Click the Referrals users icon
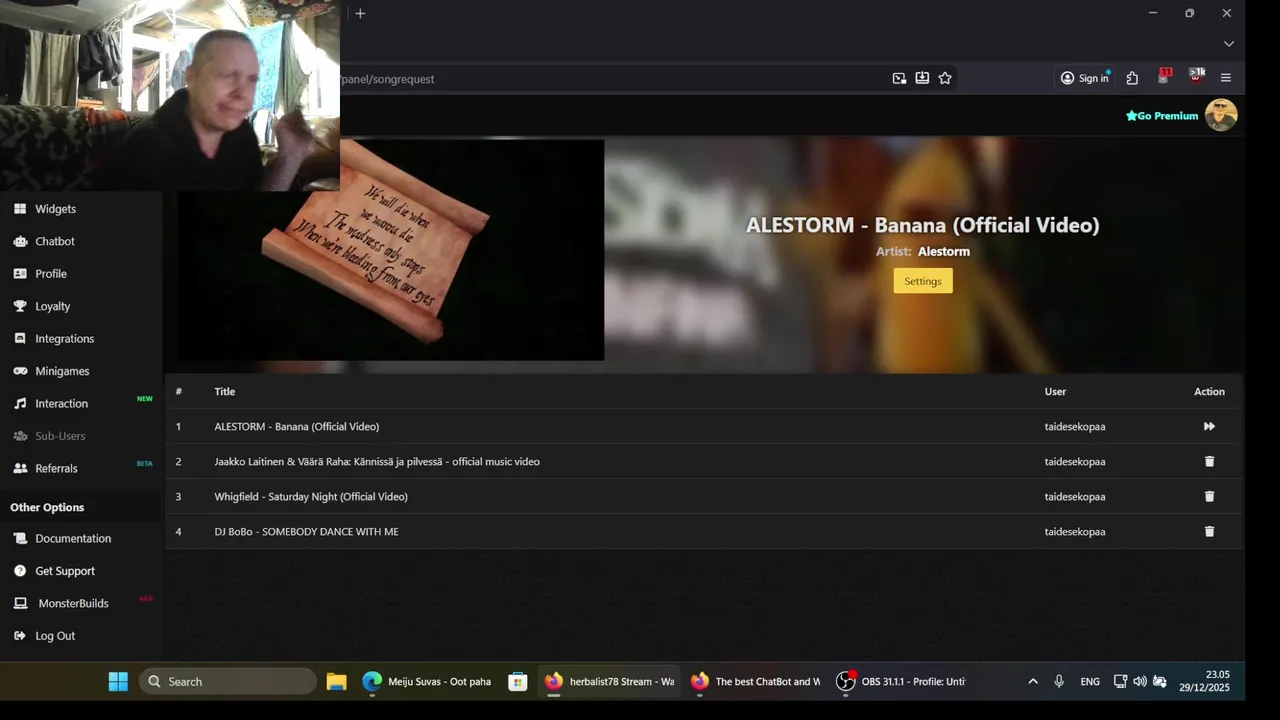 coord(20,468)
